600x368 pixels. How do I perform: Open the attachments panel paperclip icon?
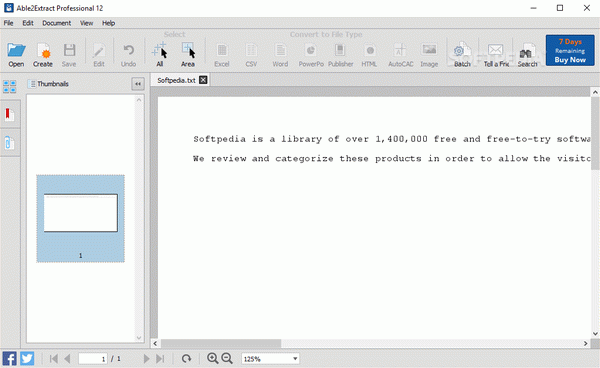coord(10,143)
